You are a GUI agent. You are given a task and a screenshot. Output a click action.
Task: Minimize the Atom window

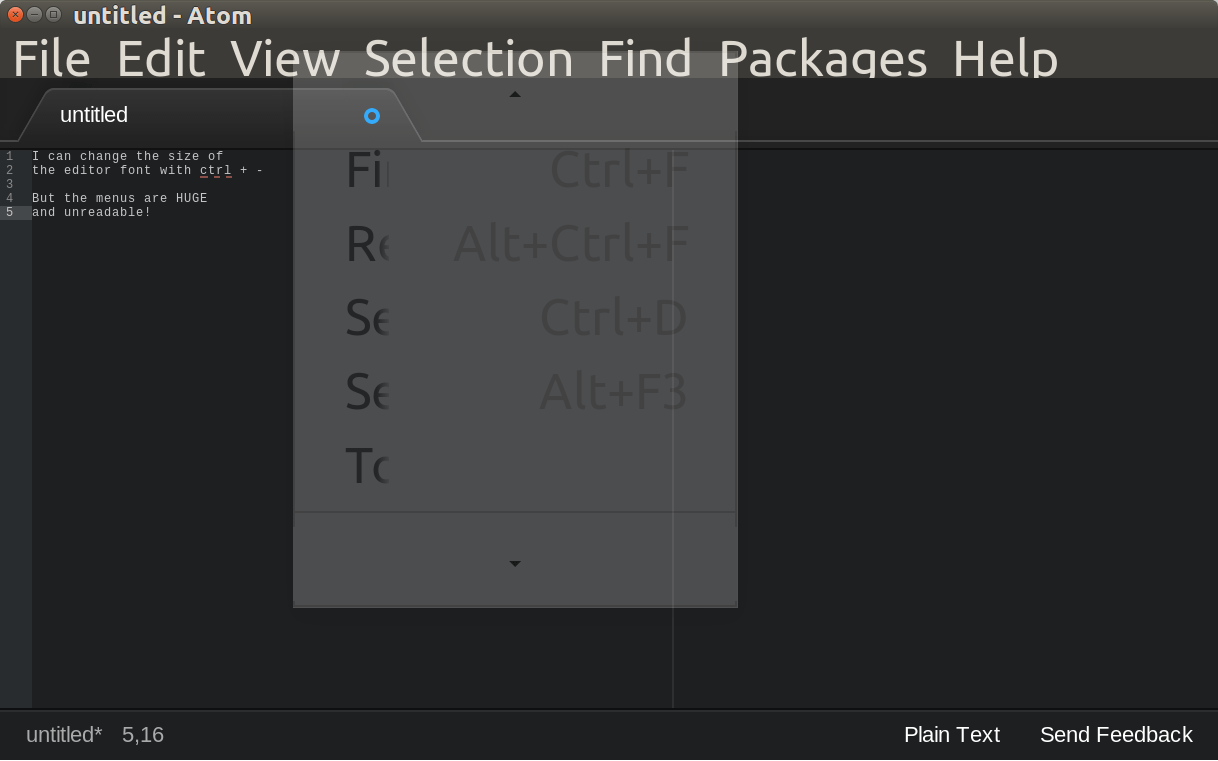[x=34, y=14]
